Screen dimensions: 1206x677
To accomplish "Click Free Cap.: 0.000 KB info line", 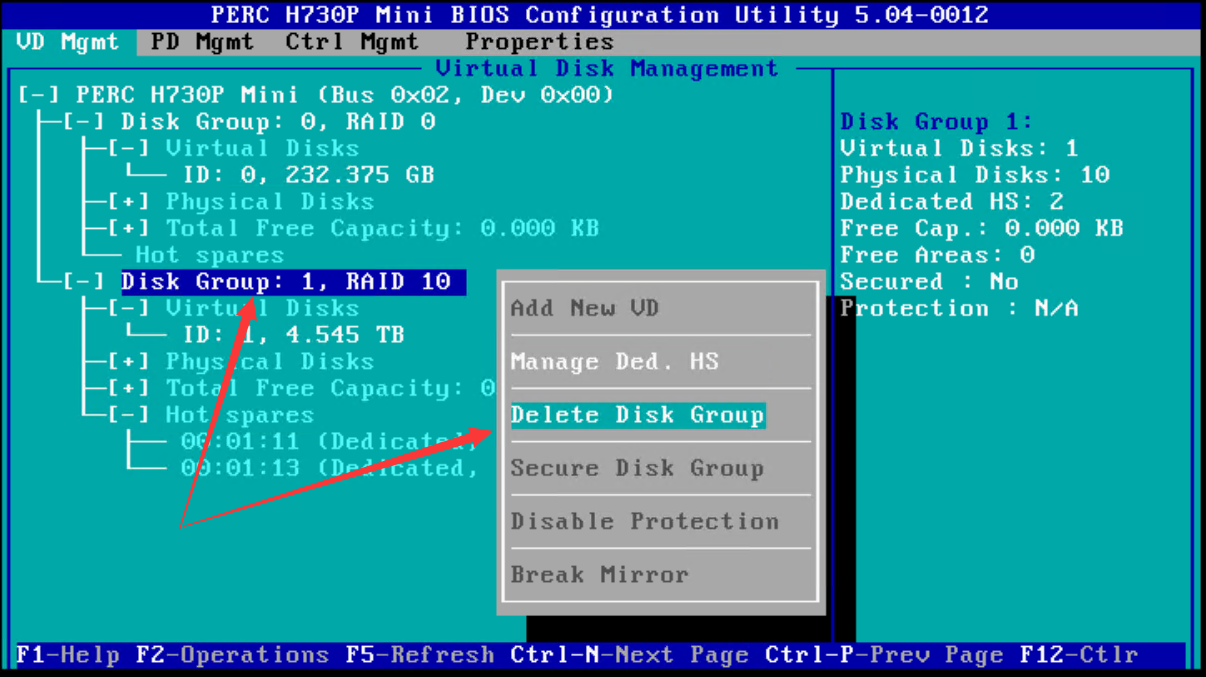I will click(x=982, y=228).
